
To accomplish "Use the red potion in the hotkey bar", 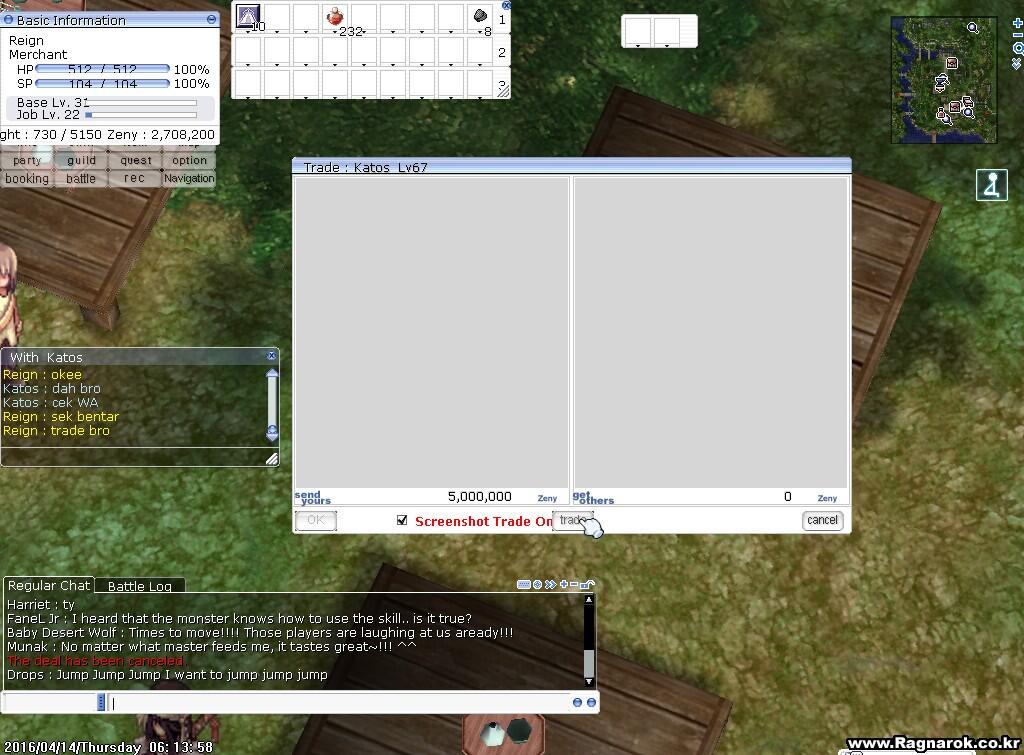I will (x=335, y=16).
